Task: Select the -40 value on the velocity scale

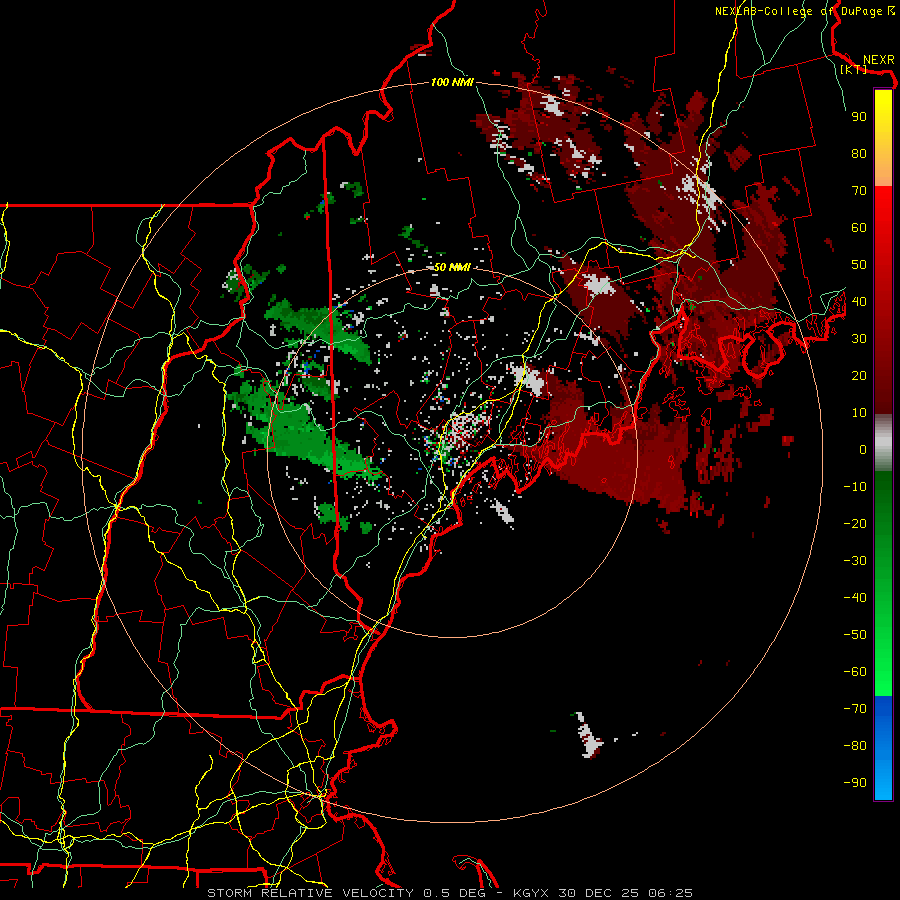Action: [x=855, y=598]
